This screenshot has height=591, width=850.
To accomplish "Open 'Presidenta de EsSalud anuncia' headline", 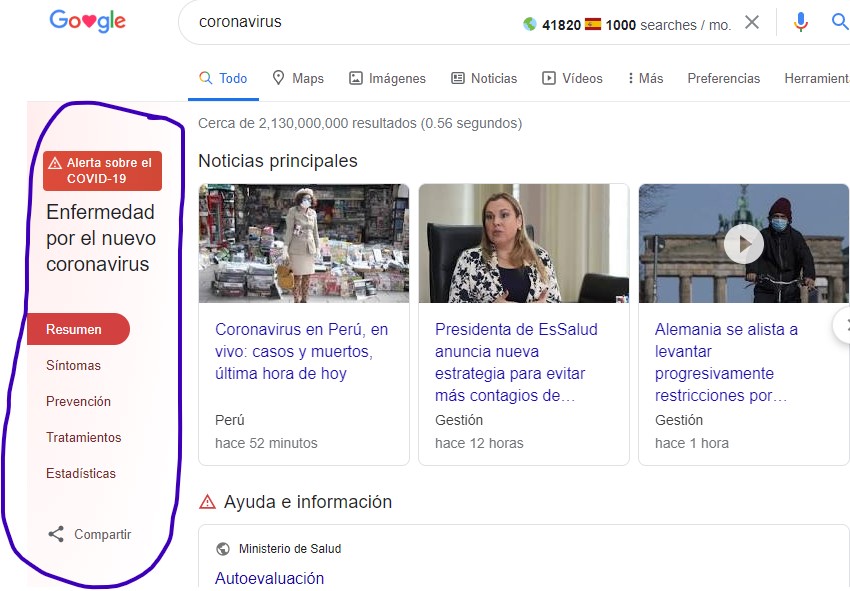I will tap(516, 362).
